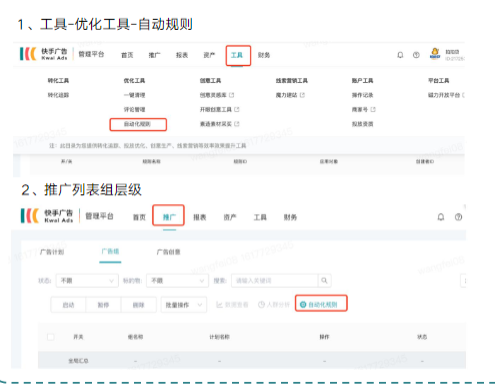Click help question icon in step 2 header

[458, 217]
